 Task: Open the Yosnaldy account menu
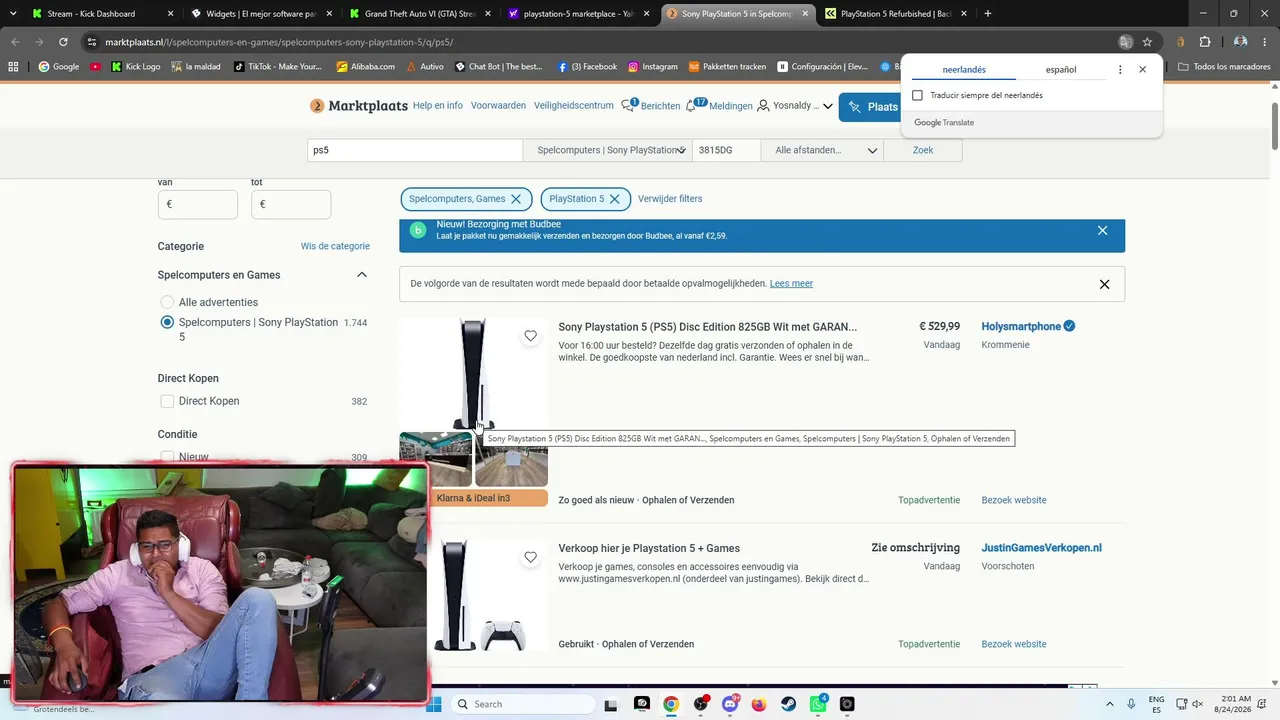coord(795,106)
